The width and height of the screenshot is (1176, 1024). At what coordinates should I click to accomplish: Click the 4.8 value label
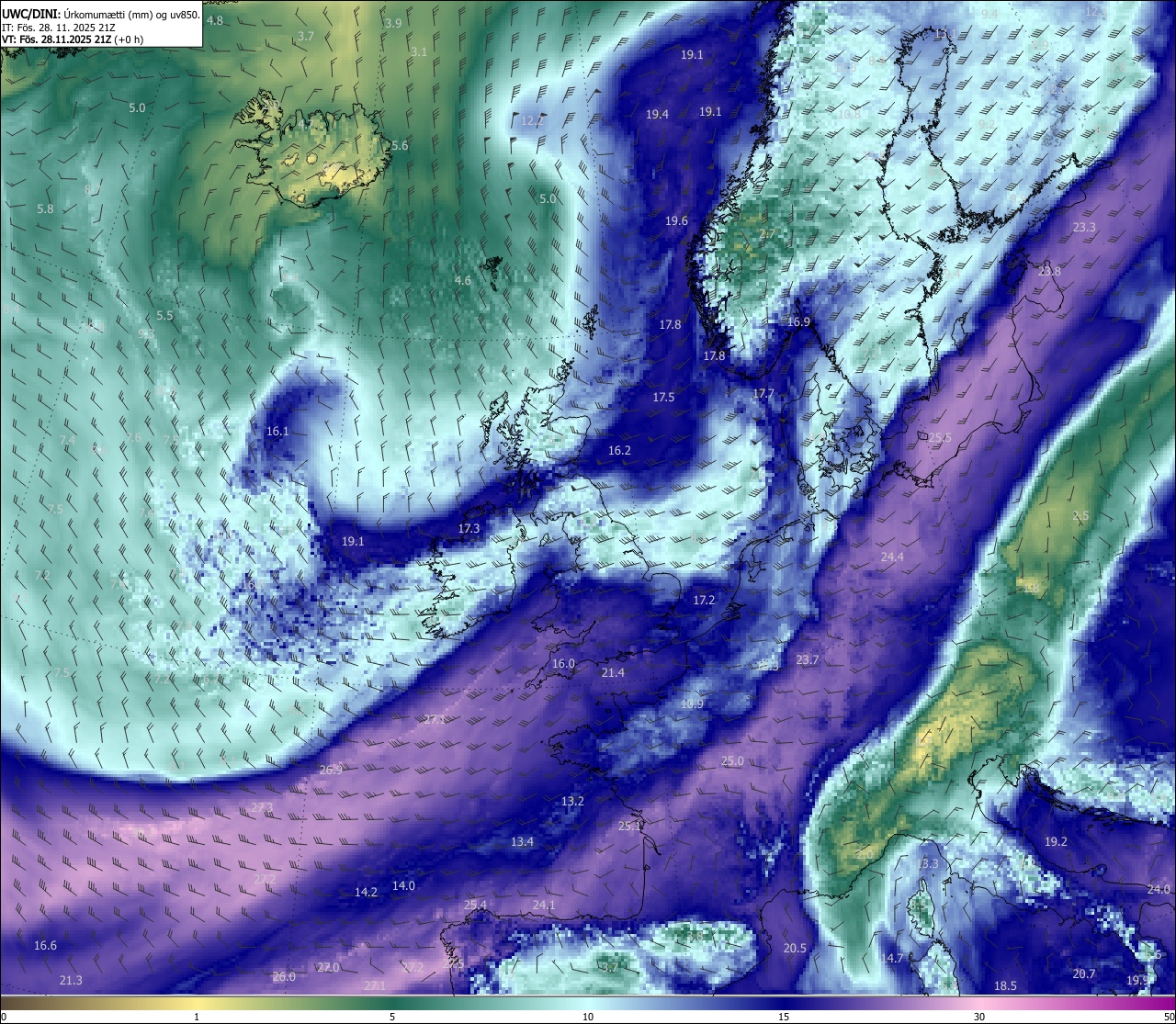click(214, 20)
